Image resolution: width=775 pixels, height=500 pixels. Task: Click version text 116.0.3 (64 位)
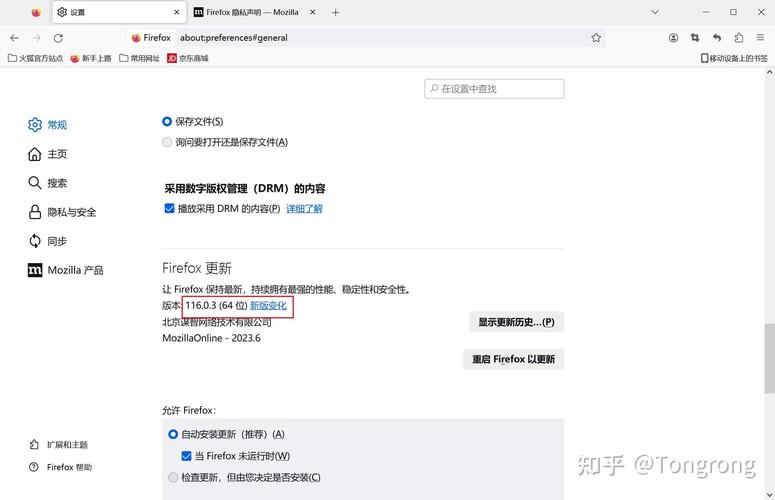[x=216, y=305]
